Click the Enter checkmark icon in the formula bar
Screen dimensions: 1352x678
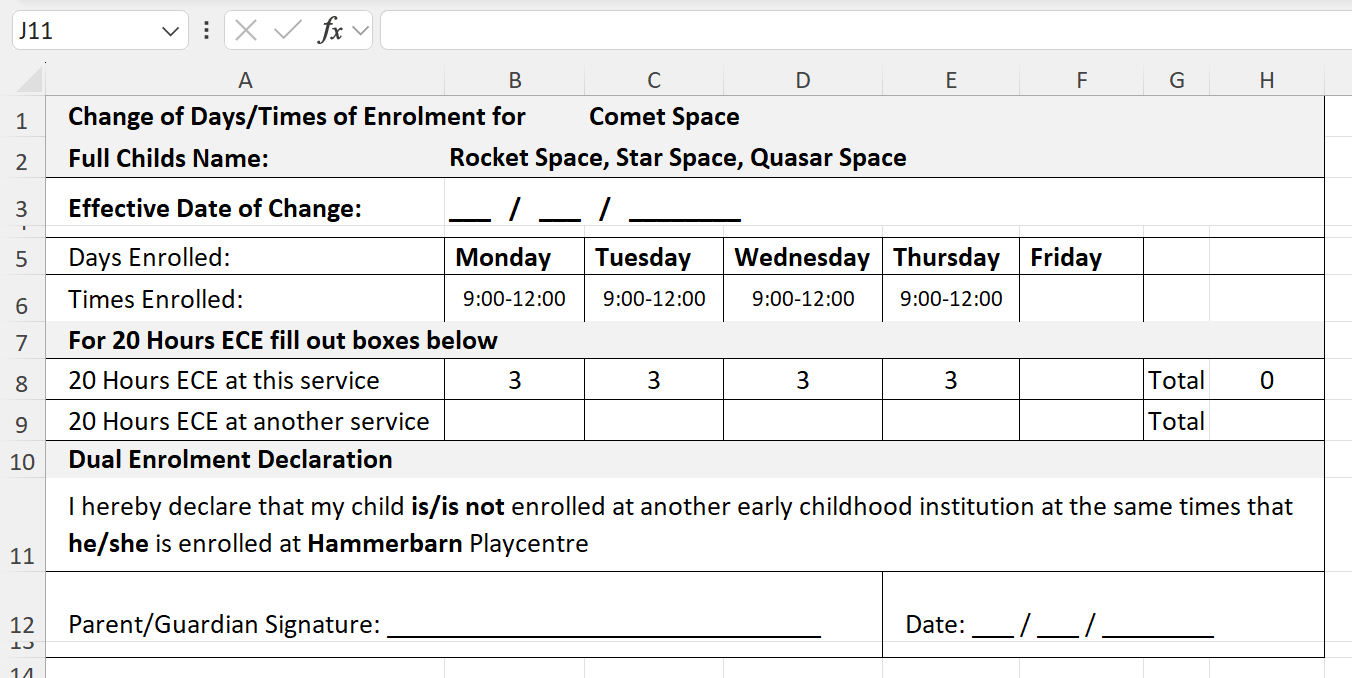(x=288, y=30)
